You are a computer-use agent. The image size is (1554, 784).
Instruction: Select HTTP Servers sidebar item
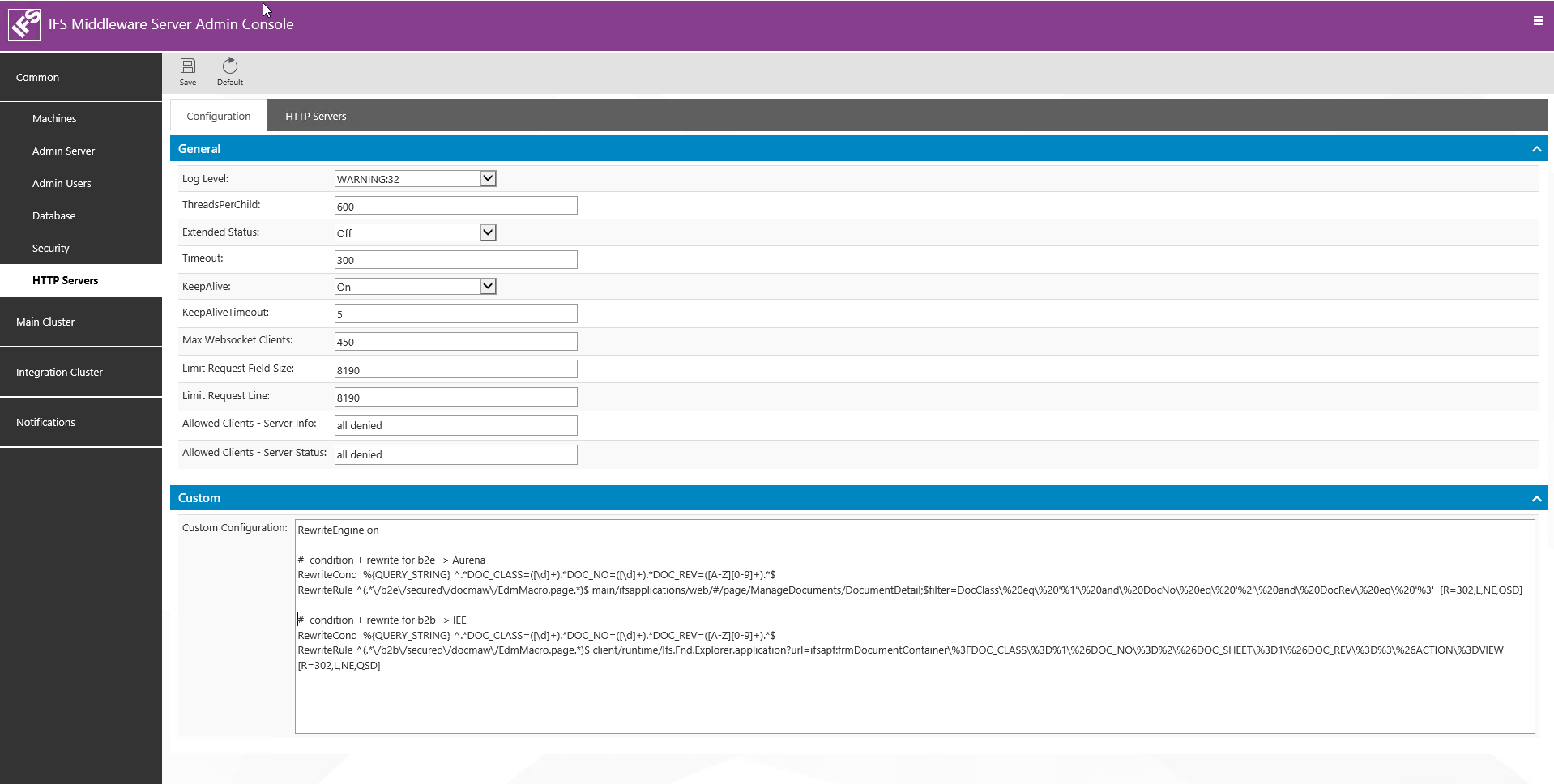(x=81, y=280)
